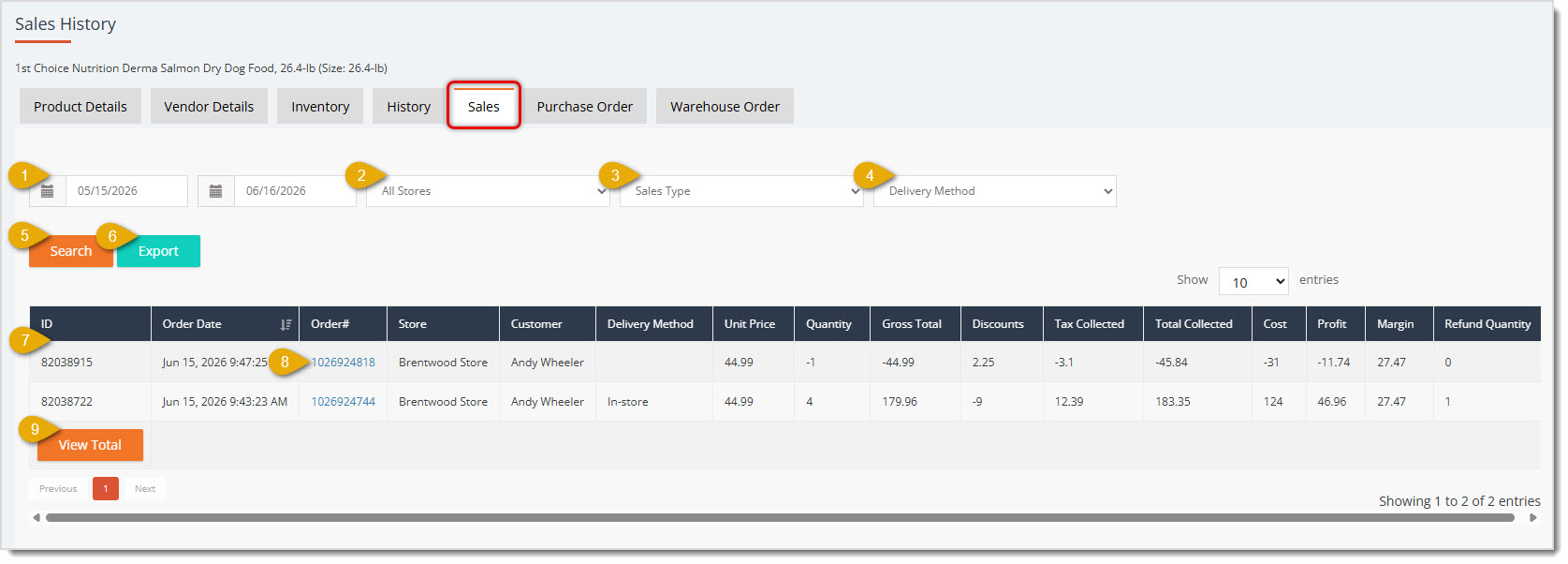The height and width of the screenshot is (564, 1568).
Task: Open the start date calendar icon
Action: click(x=48, y=191)
